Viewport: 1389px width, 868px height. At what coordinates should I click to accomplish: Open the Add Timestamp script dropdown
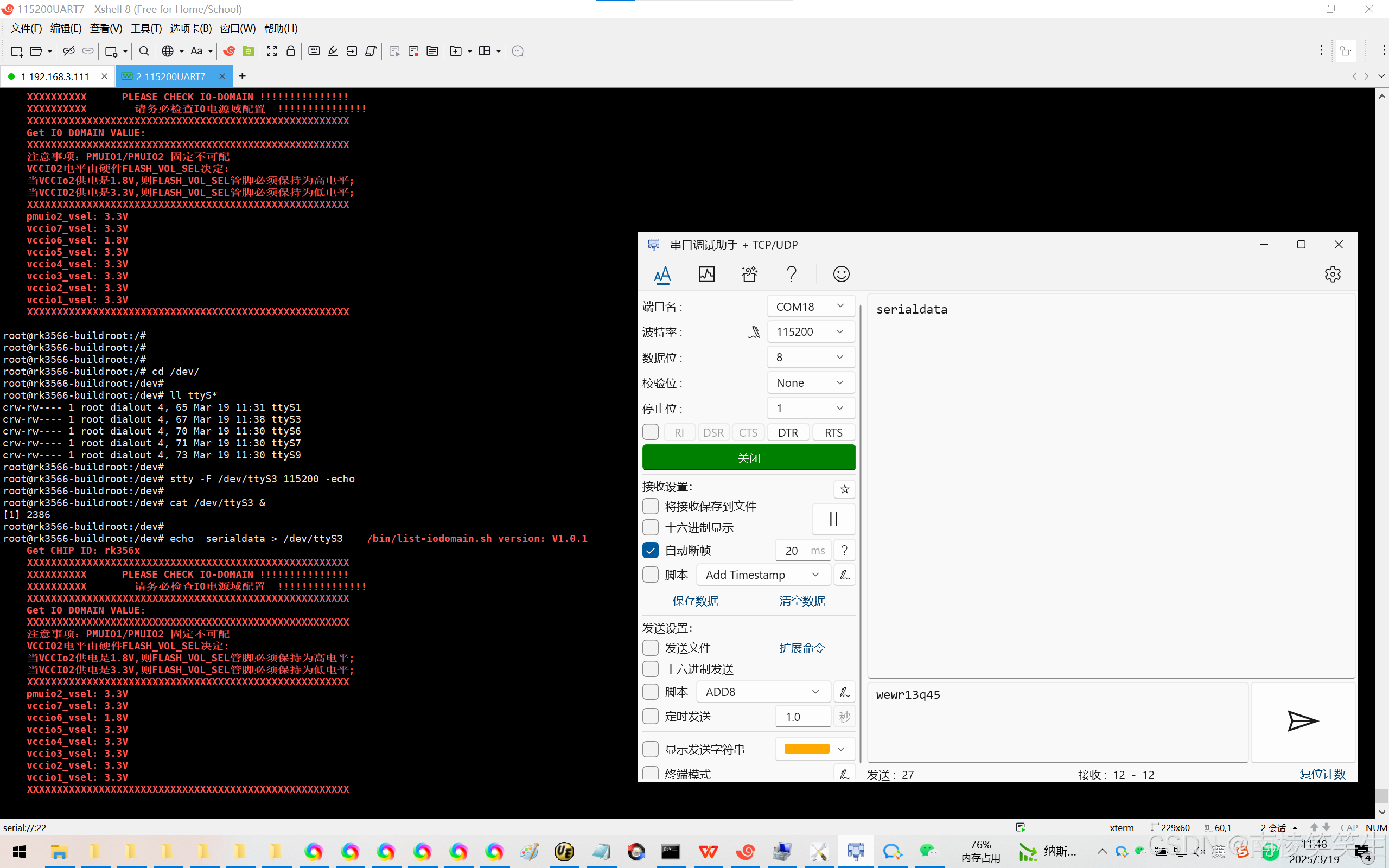(x=763, y=575)
